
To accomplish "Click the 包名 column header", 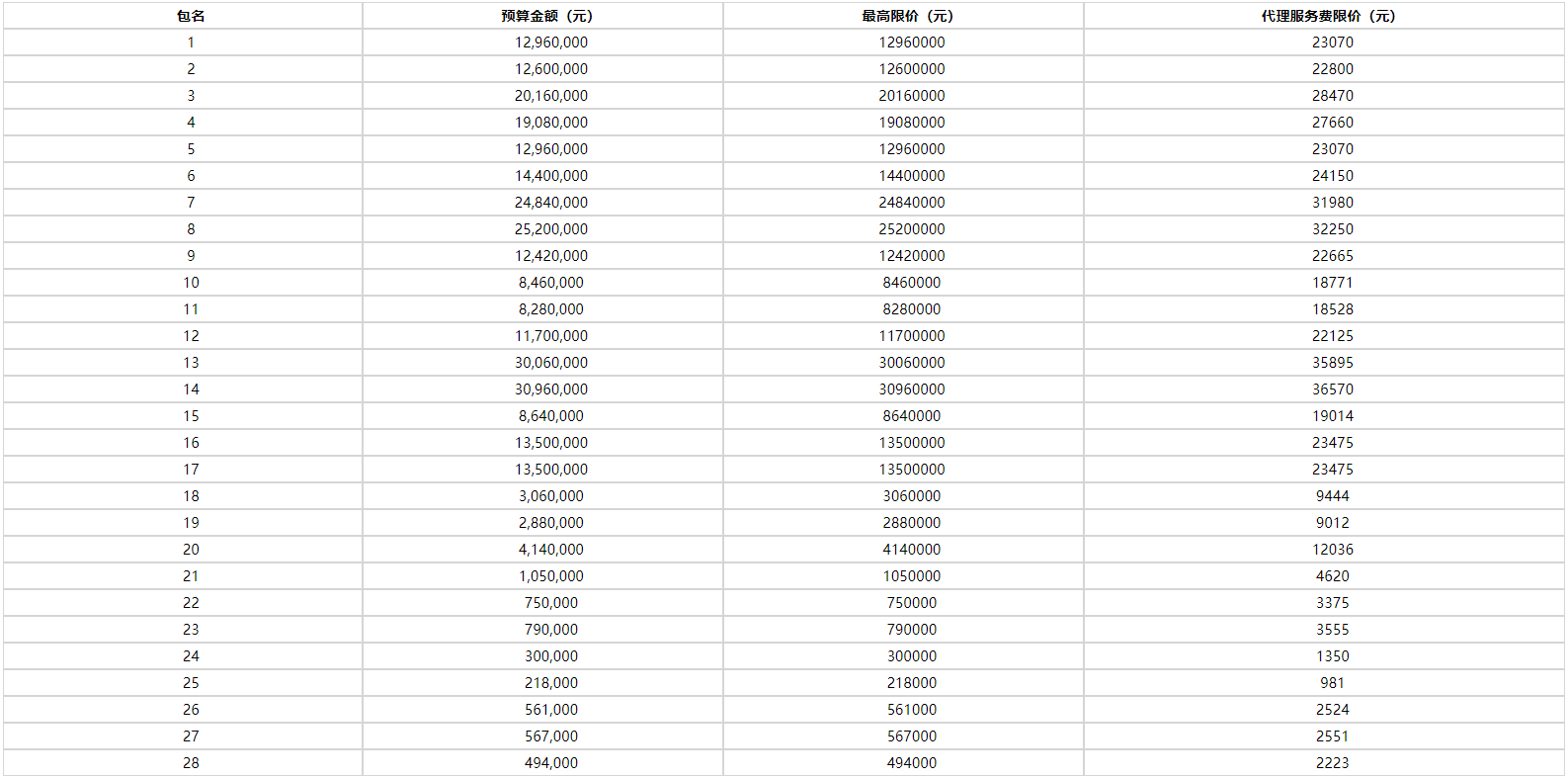I will click(x=191, y=16).
